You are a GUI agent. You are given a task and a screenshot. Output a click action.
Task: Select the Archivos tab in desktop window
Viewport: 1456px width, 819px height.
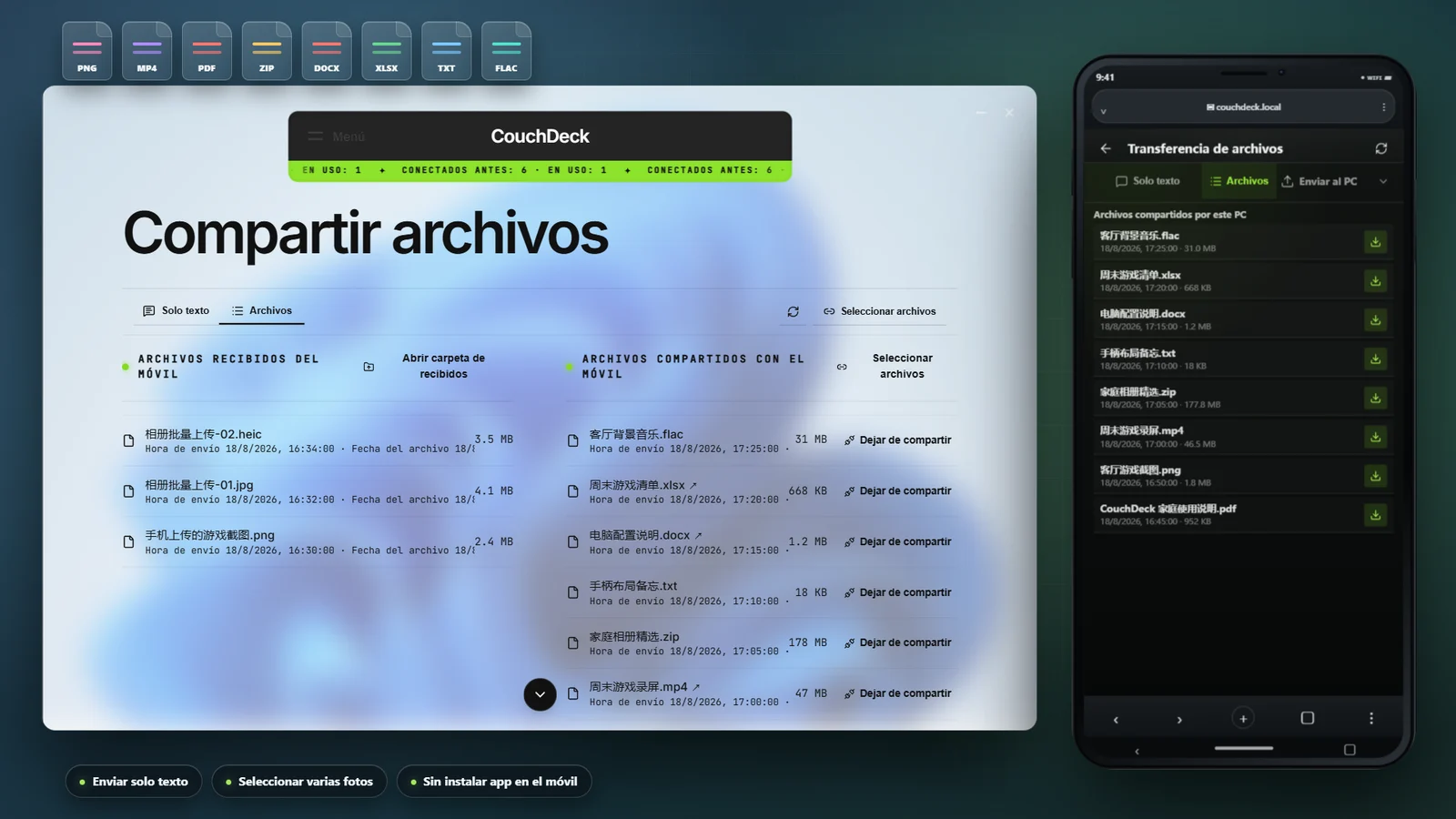262,310
